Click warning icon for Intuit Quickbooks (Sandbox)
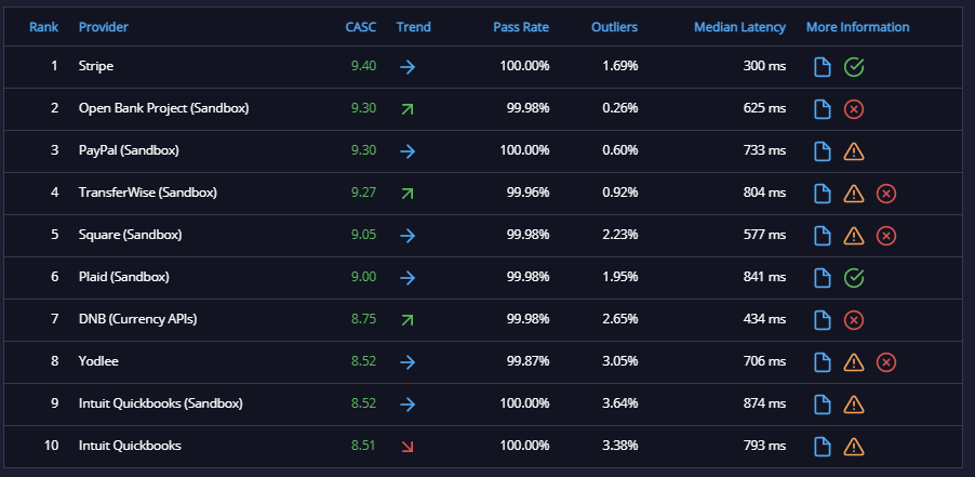This screenshot has height=477, width=977. (854, 404)
